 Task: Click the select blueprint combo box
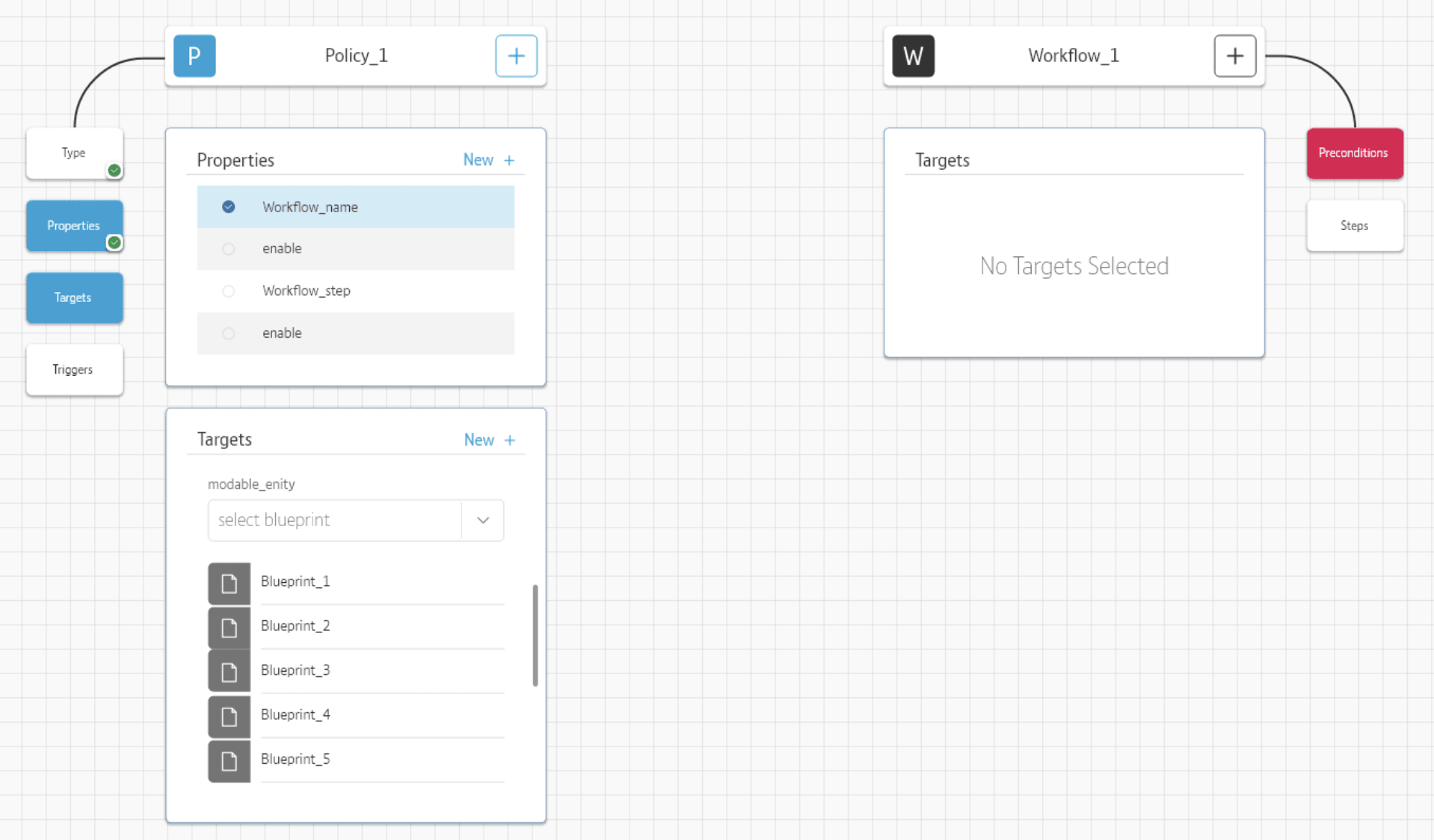click(x=334, y=520)
